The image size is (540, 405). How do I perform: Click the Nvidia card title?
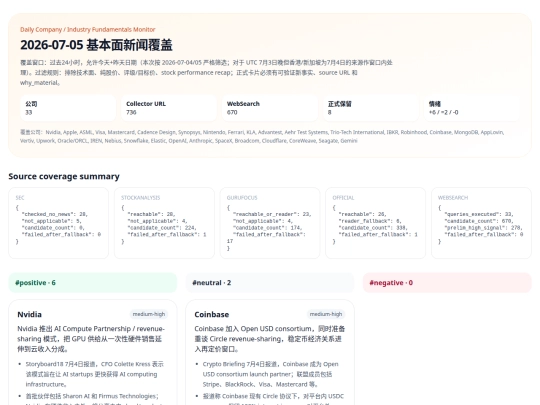pyautogui.click(x=30, y=314)
